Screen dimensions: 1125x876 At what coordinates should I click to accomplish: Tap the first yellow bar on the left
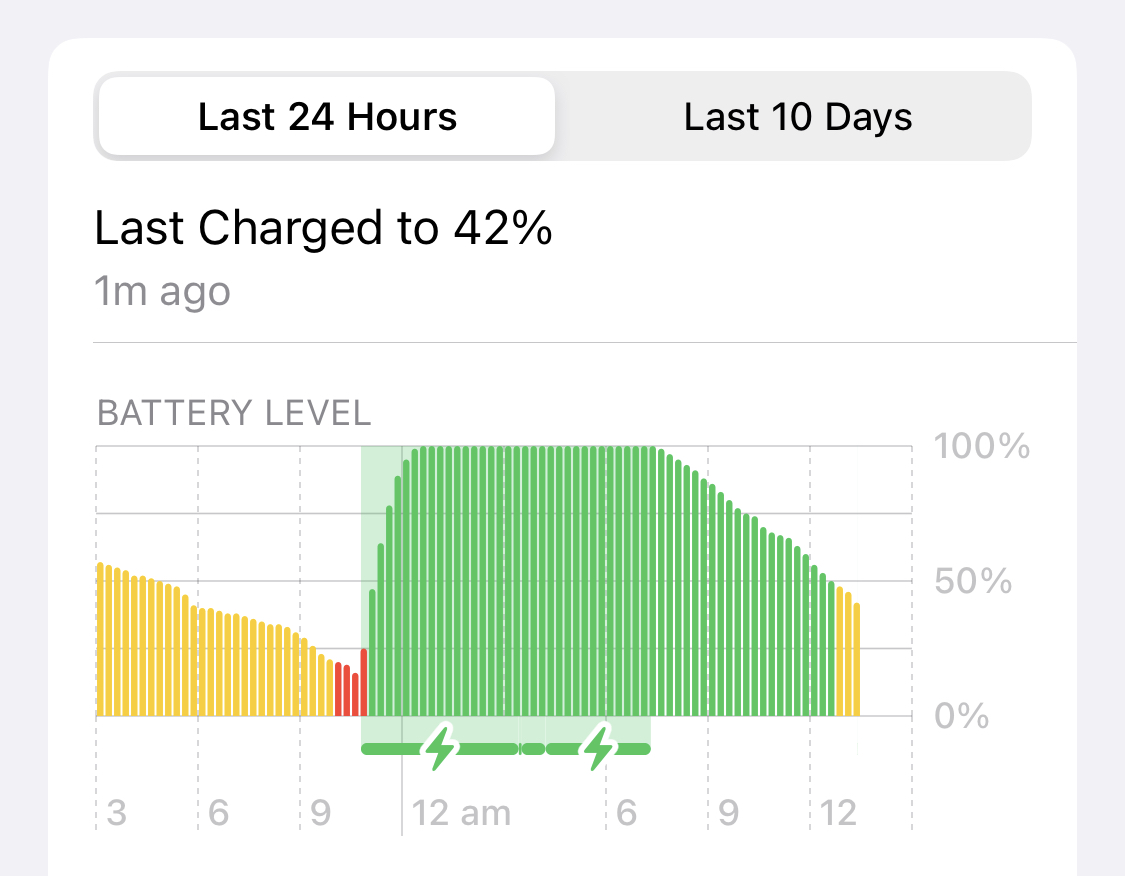(x=100, y=639)
